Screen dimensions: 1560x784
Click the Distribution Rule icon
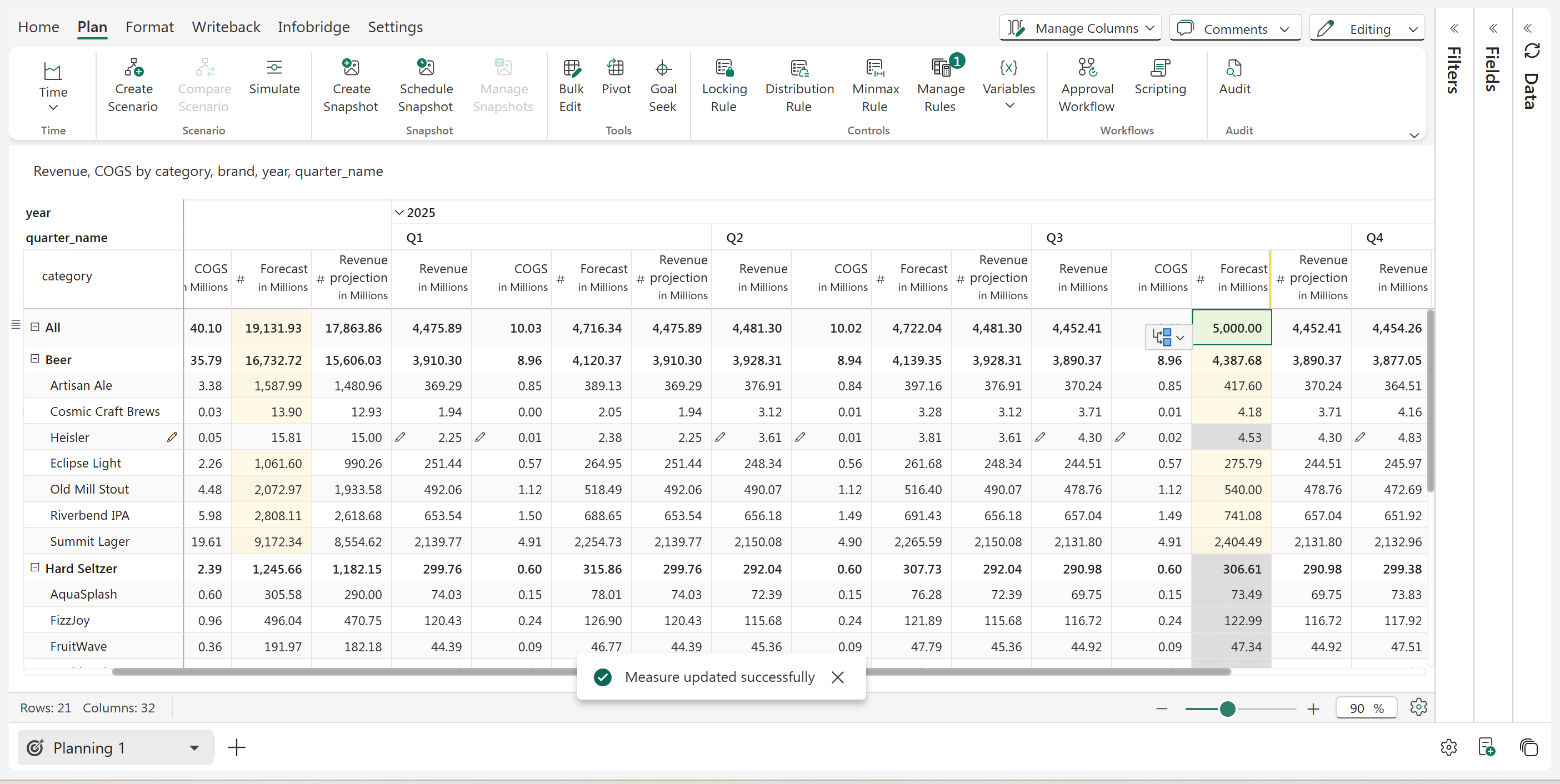(x=799, y=68)
